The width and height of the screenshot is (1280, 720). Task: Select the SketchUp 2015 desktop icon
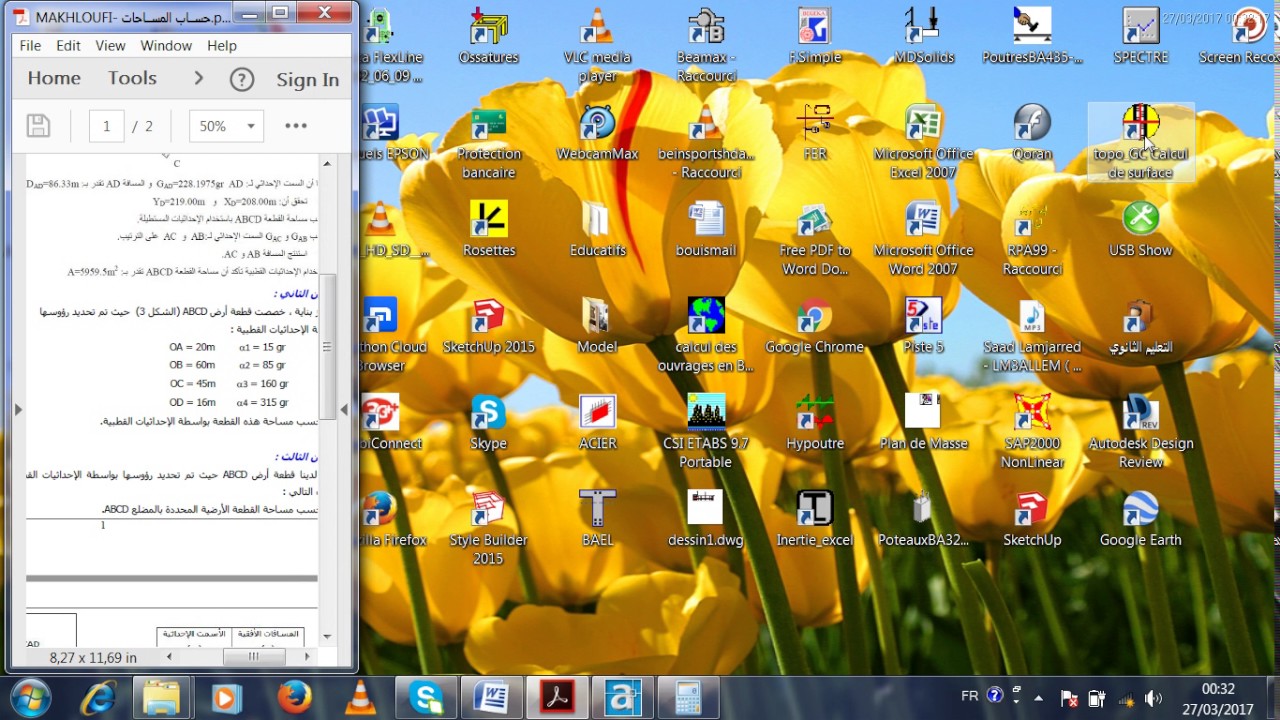(489, 327)
